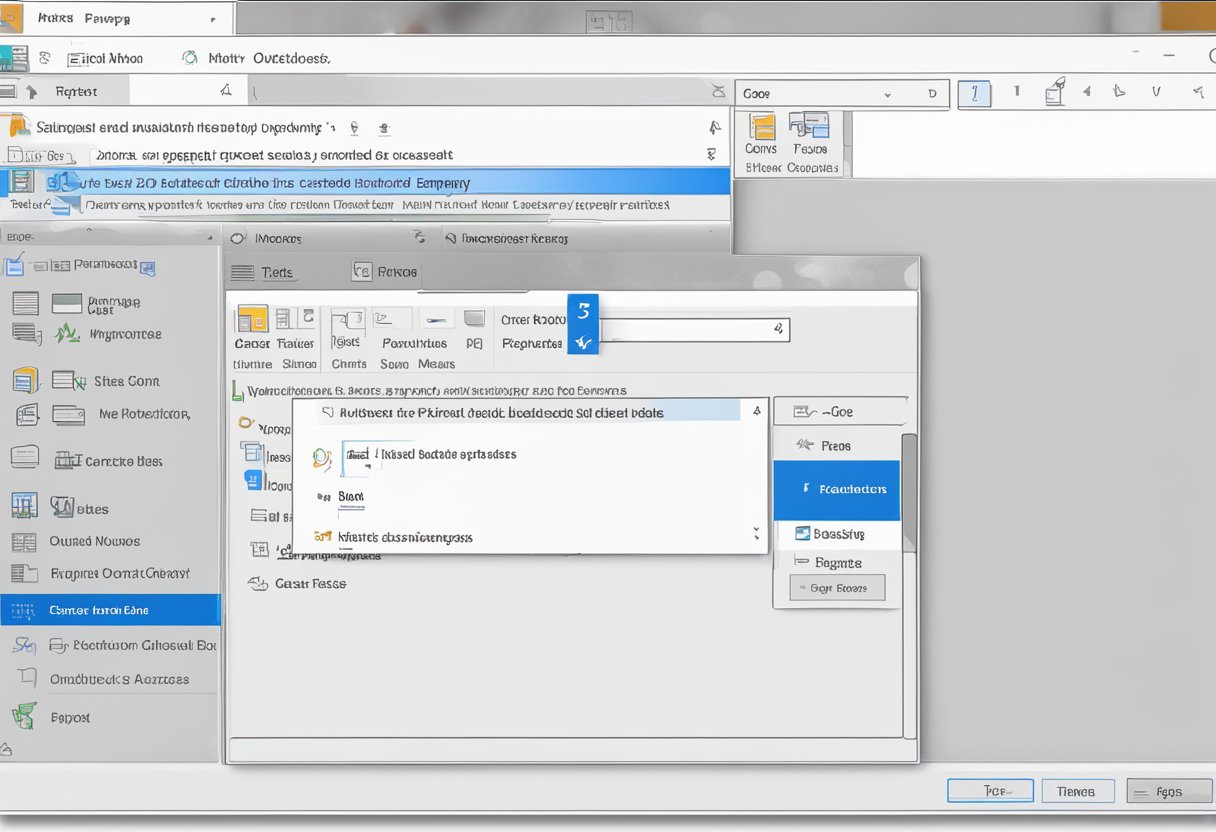Viewport: 1216px width, 832px height.
Task: Click the Fesios windows icon beside Conys
Action: pyautogui.click(x=809, y=126)
